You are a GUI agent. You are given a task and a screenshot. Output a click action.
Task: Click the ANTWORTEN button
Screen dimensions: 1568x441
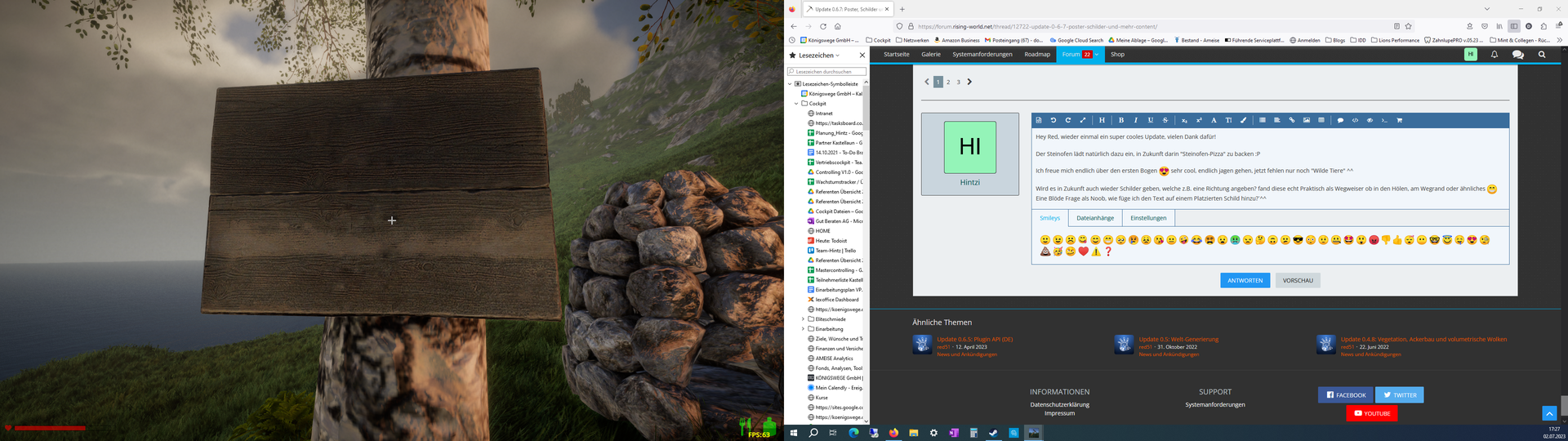tap(1245, 280)
